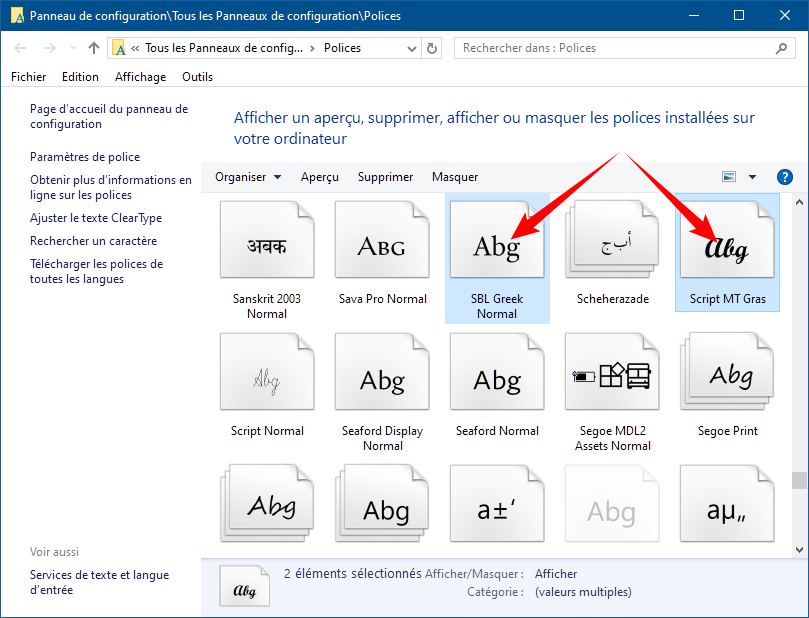Open the Sanskrit 2003 Normal font icon

pyautogui.click(x=266, y=245)
